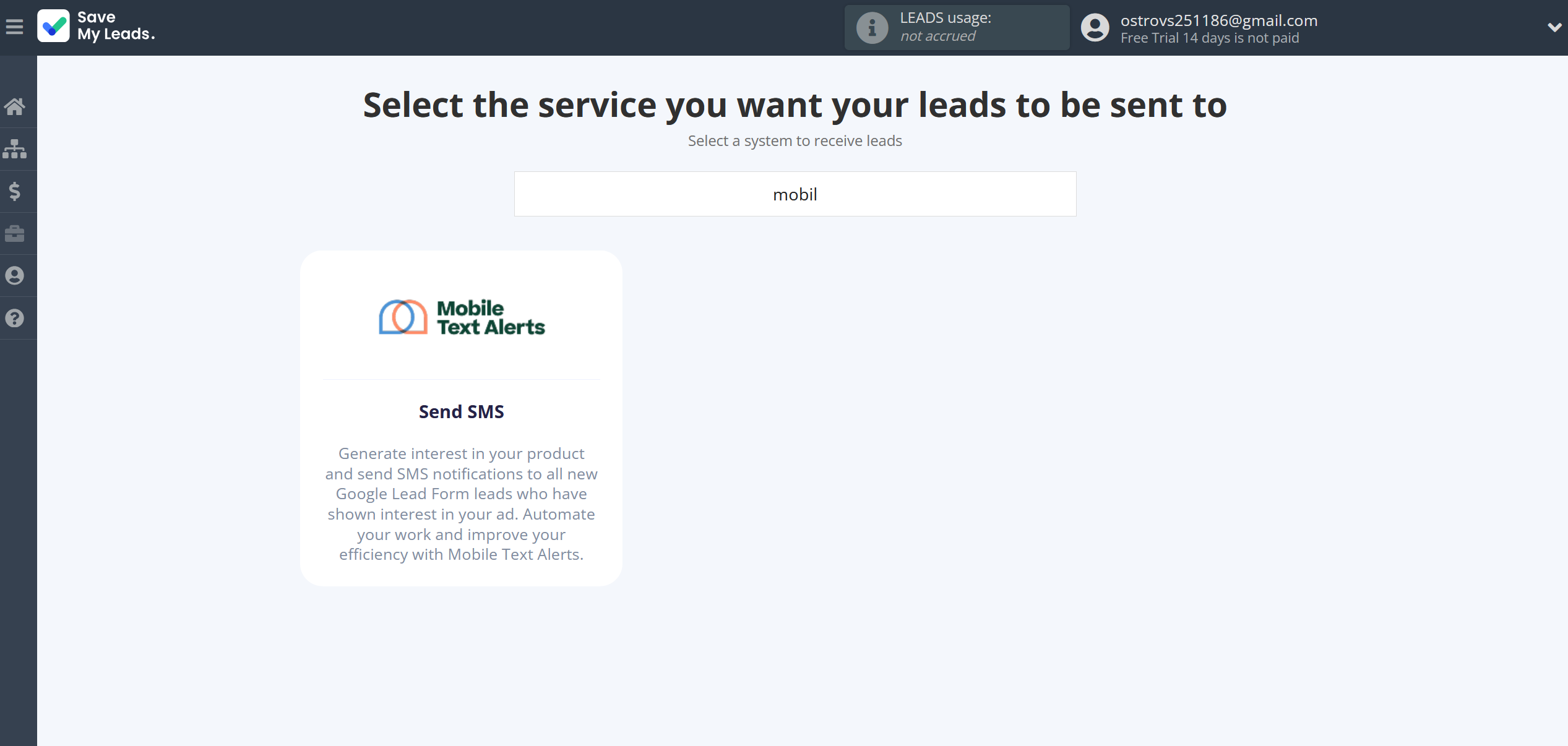Open the connections sitemap icon
Image resolution: width=1568 pixels, height=746 pixels.
(x=15, y=148)
